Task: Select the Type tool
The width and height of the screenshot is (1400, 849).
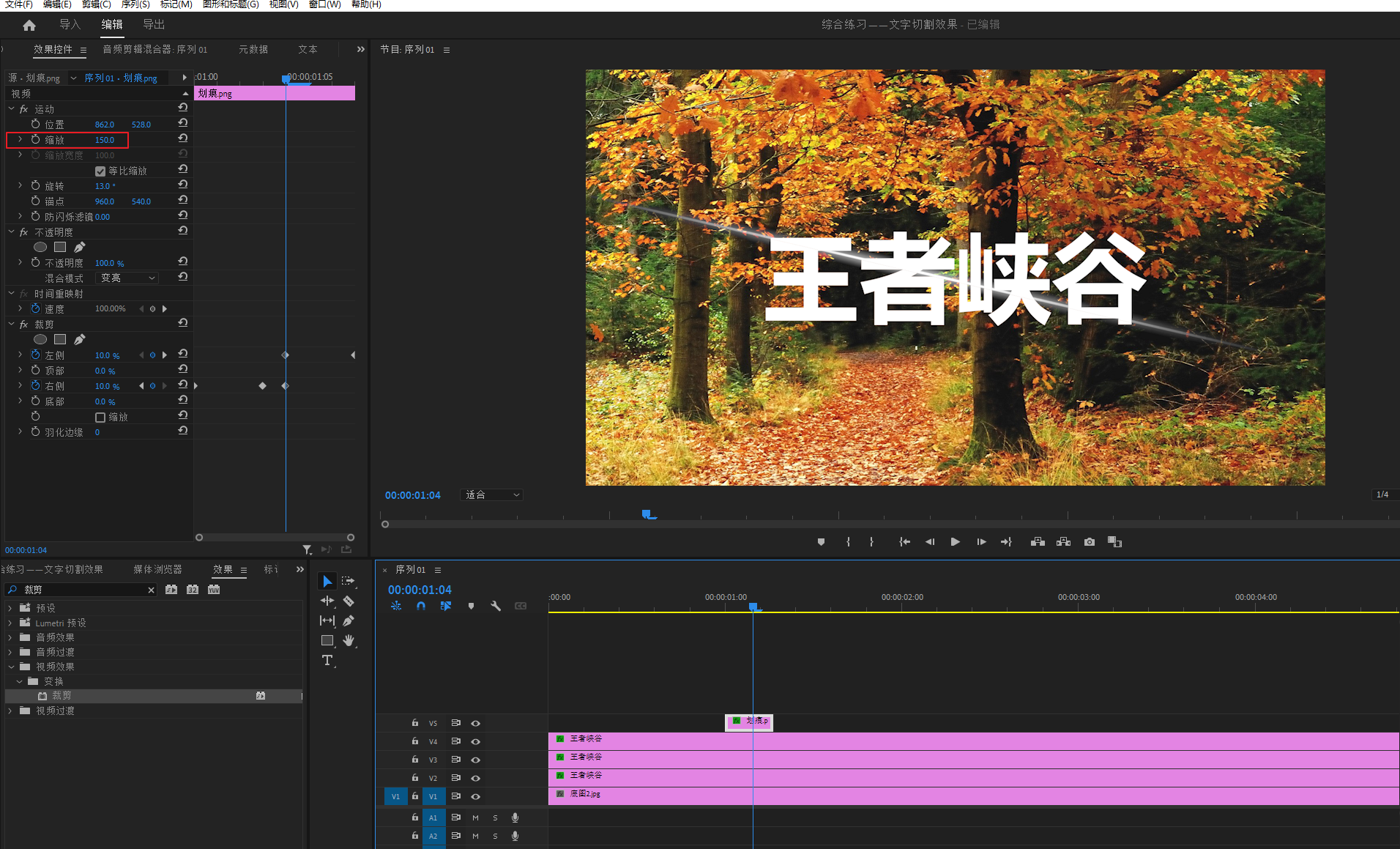Action: 327,661
